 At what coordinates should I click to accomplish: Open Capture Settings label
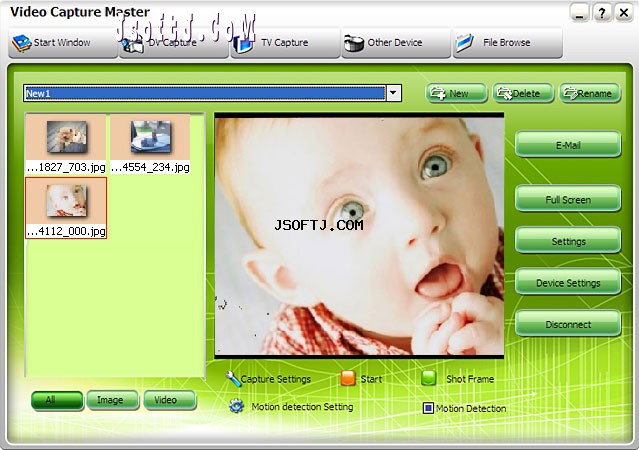tap(276, 379)
